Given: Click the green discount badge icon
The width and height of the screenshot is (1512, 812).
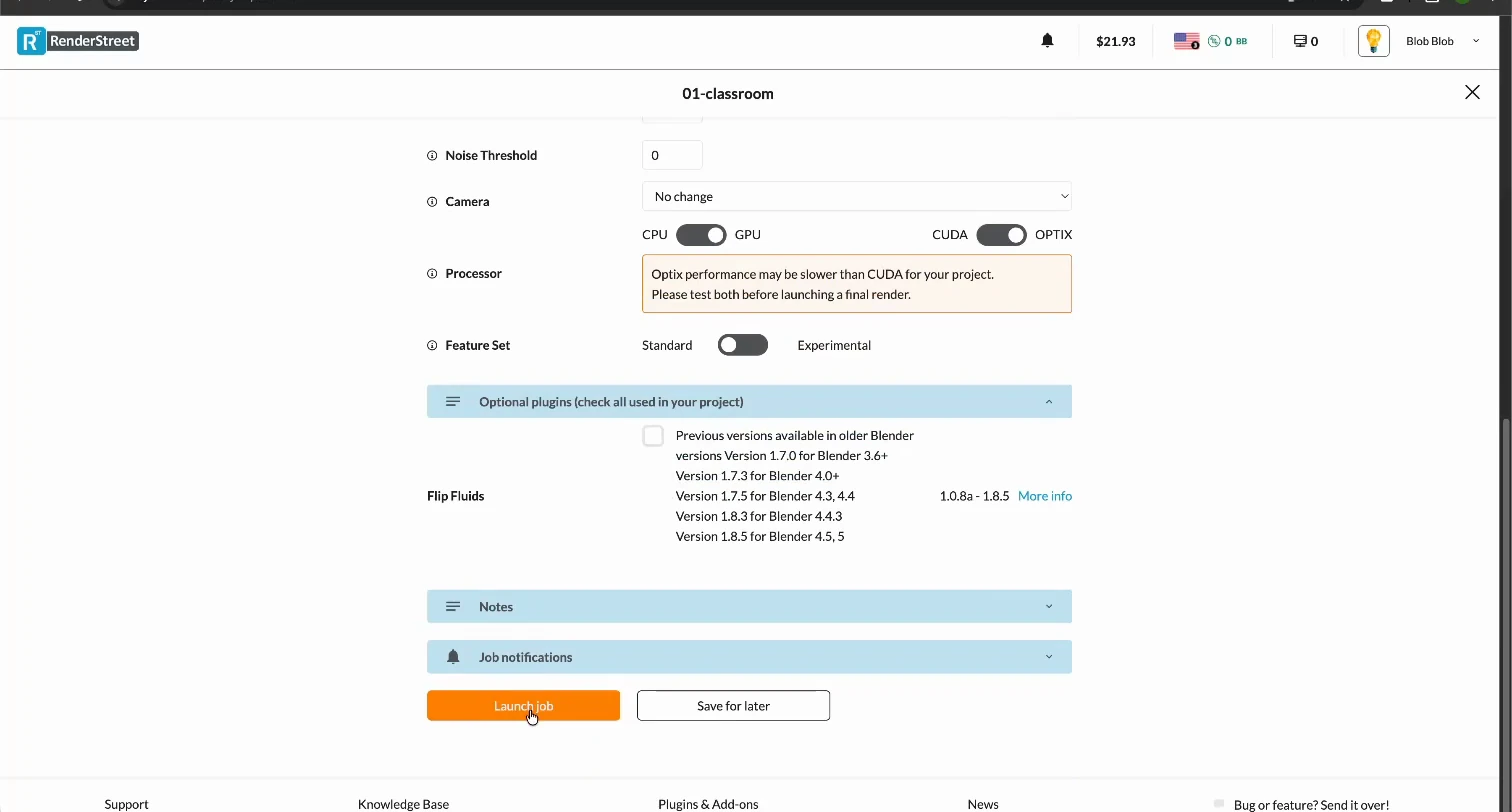Looking at the screenshot, I should (1214, 41).
